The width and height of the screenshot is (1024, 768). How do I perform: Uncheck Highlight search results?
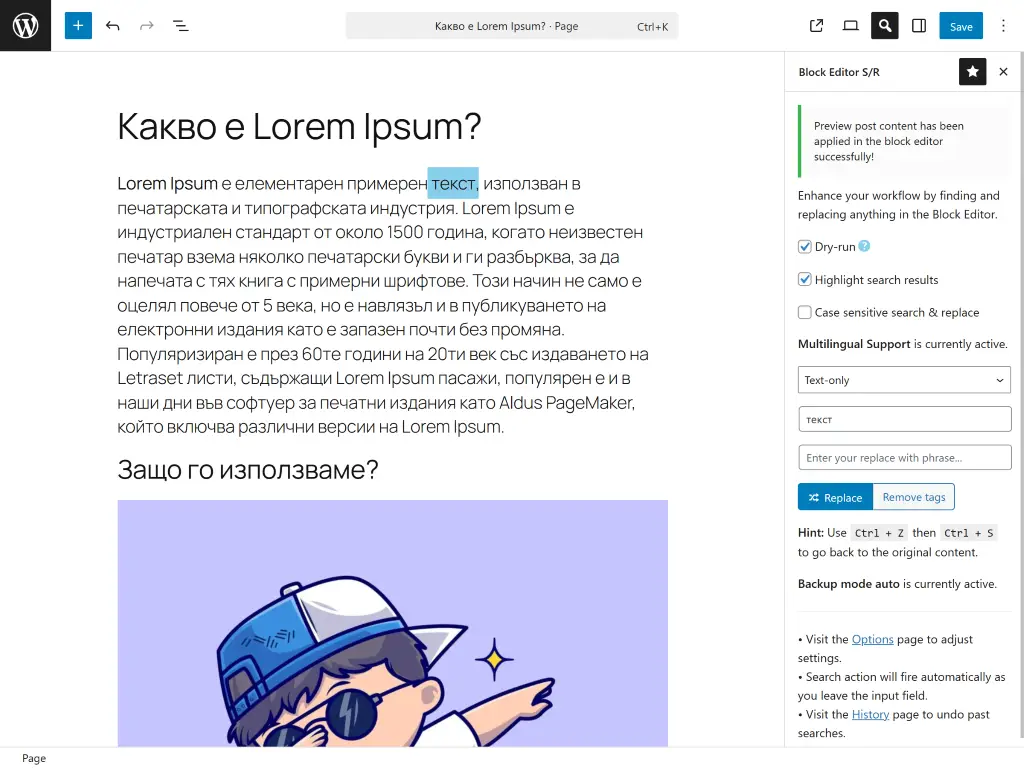pos(805,279)
